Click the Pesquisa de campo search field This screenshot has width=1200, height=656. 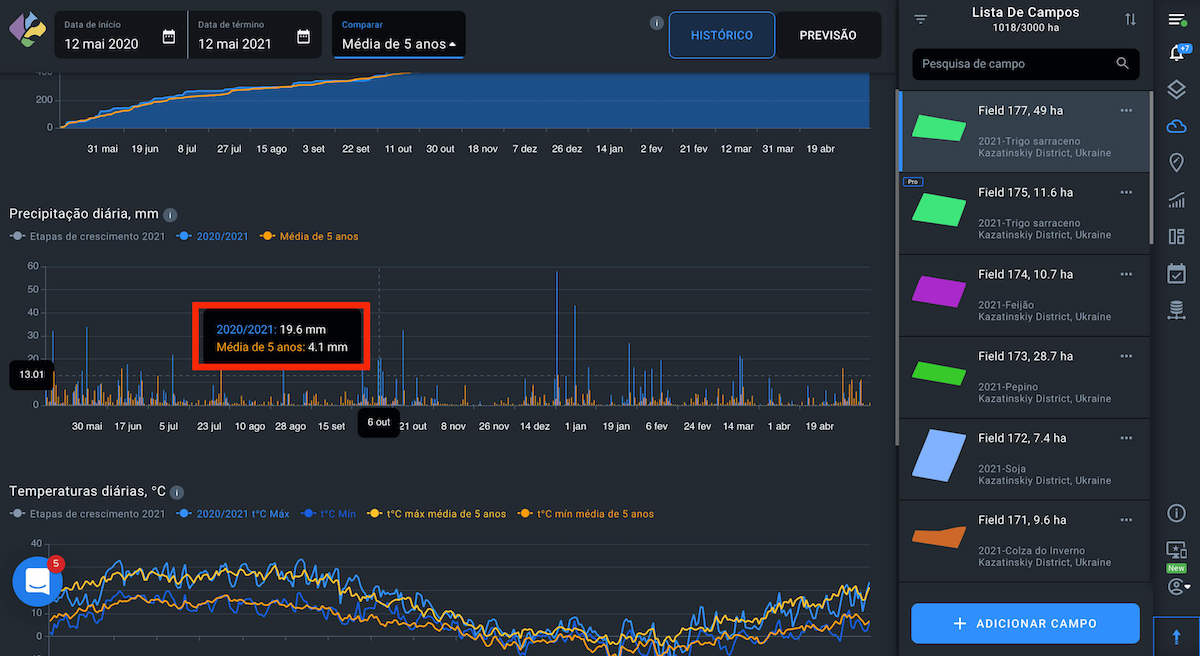click(1015, 64)
